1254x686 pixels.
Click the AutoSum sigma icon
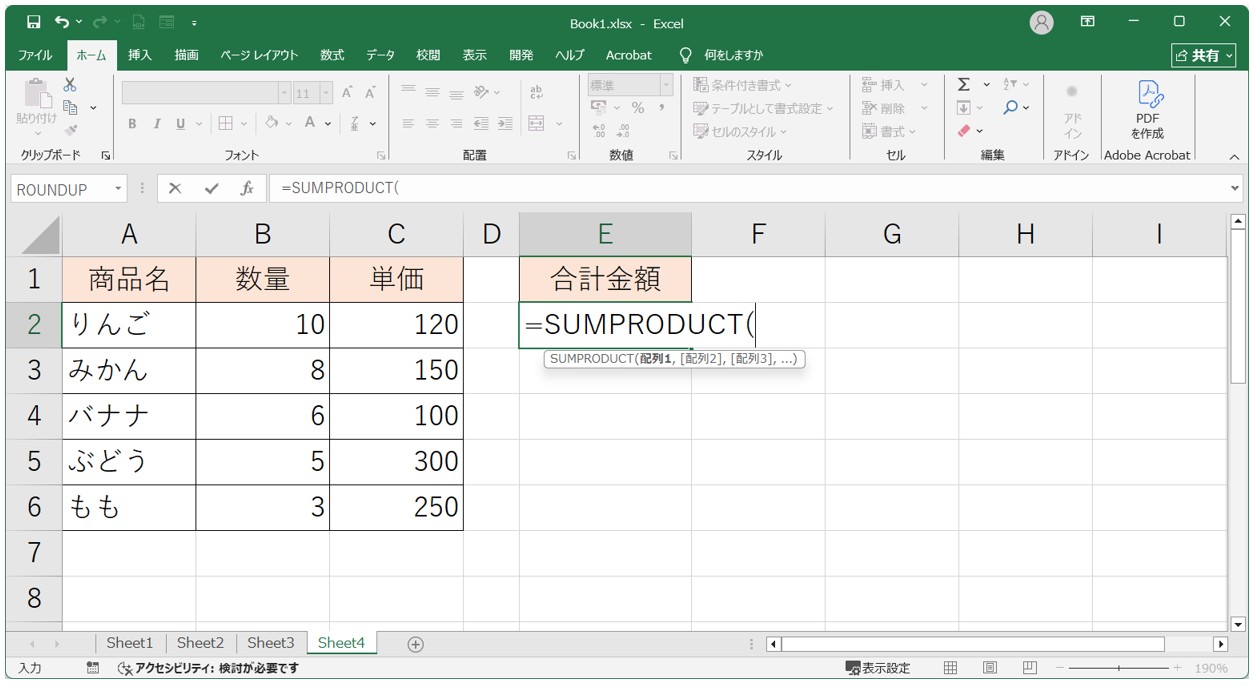pos(964,85)
